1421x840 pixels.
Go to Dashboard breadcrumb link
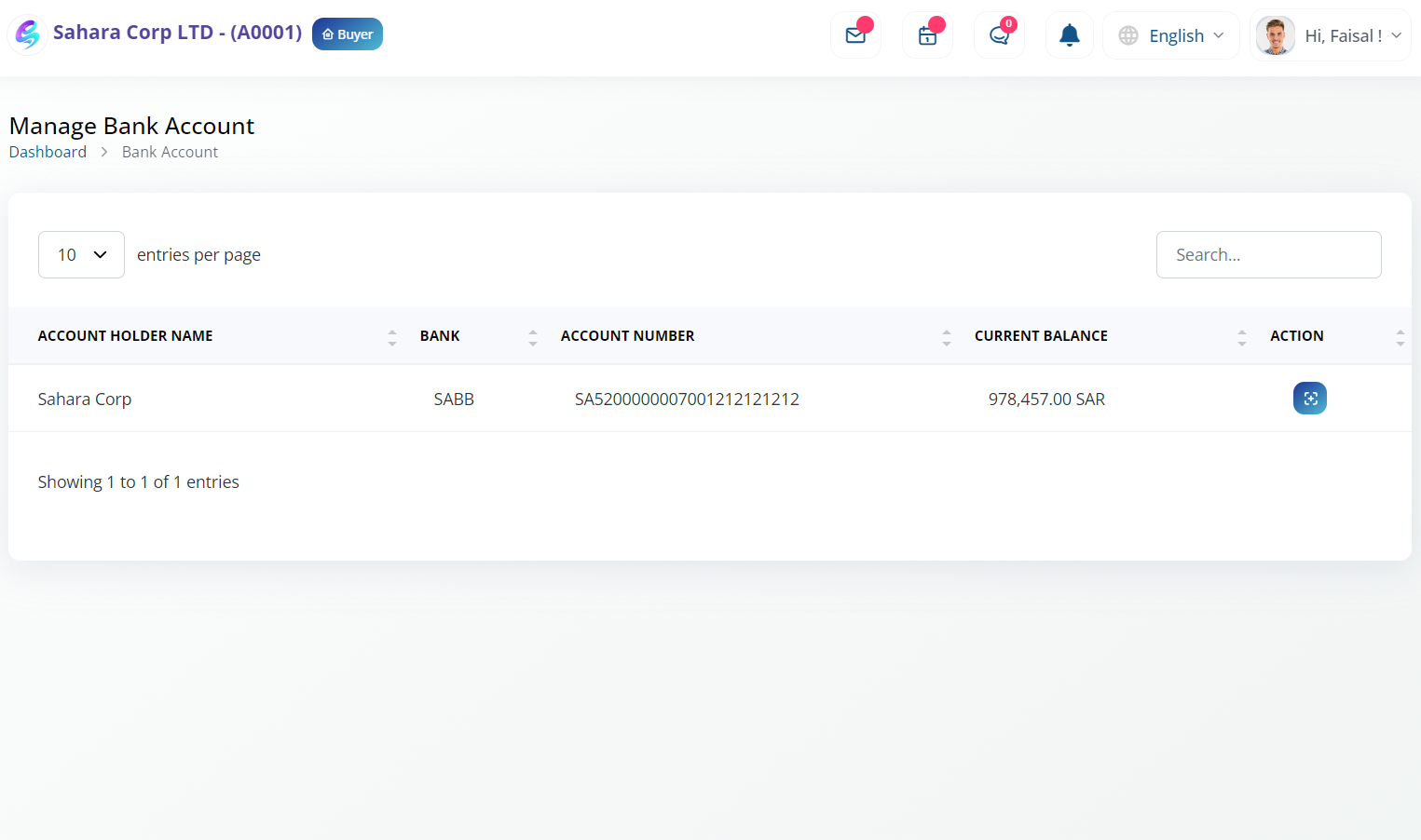point(48,152)
